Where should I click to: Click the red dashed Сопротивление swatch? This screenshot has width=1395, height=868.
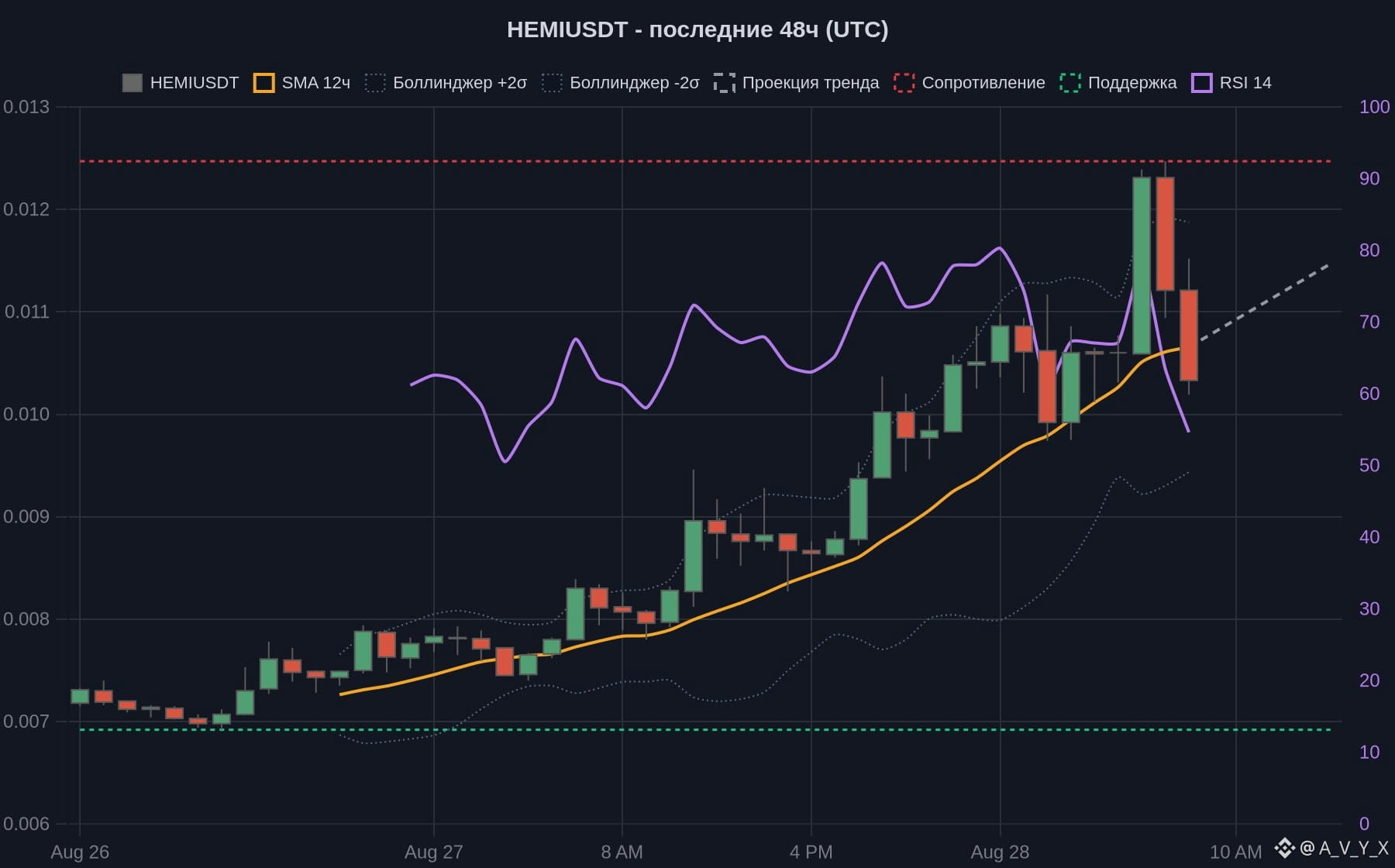tap(904, 83)
